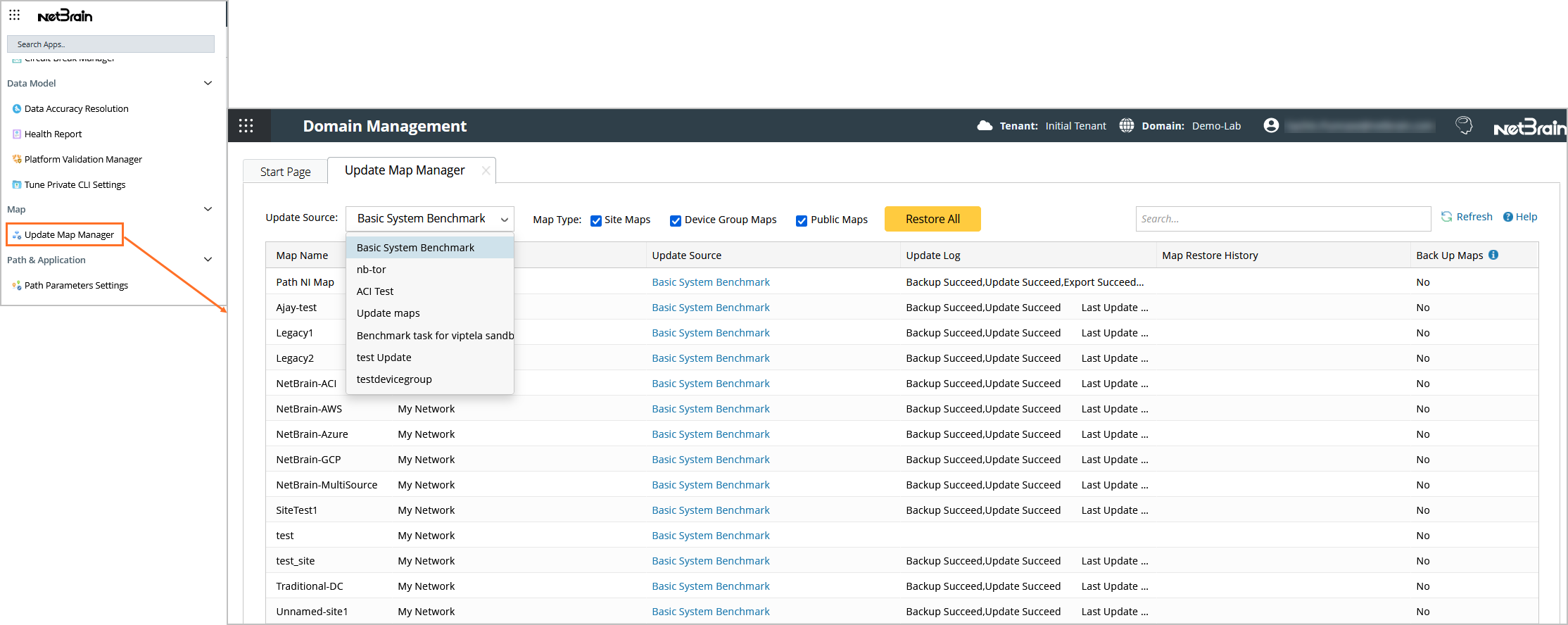The height and width of the screenshot is (625, 1568).
Task: Click the map search input field
Action: (x=1282, y=219)
